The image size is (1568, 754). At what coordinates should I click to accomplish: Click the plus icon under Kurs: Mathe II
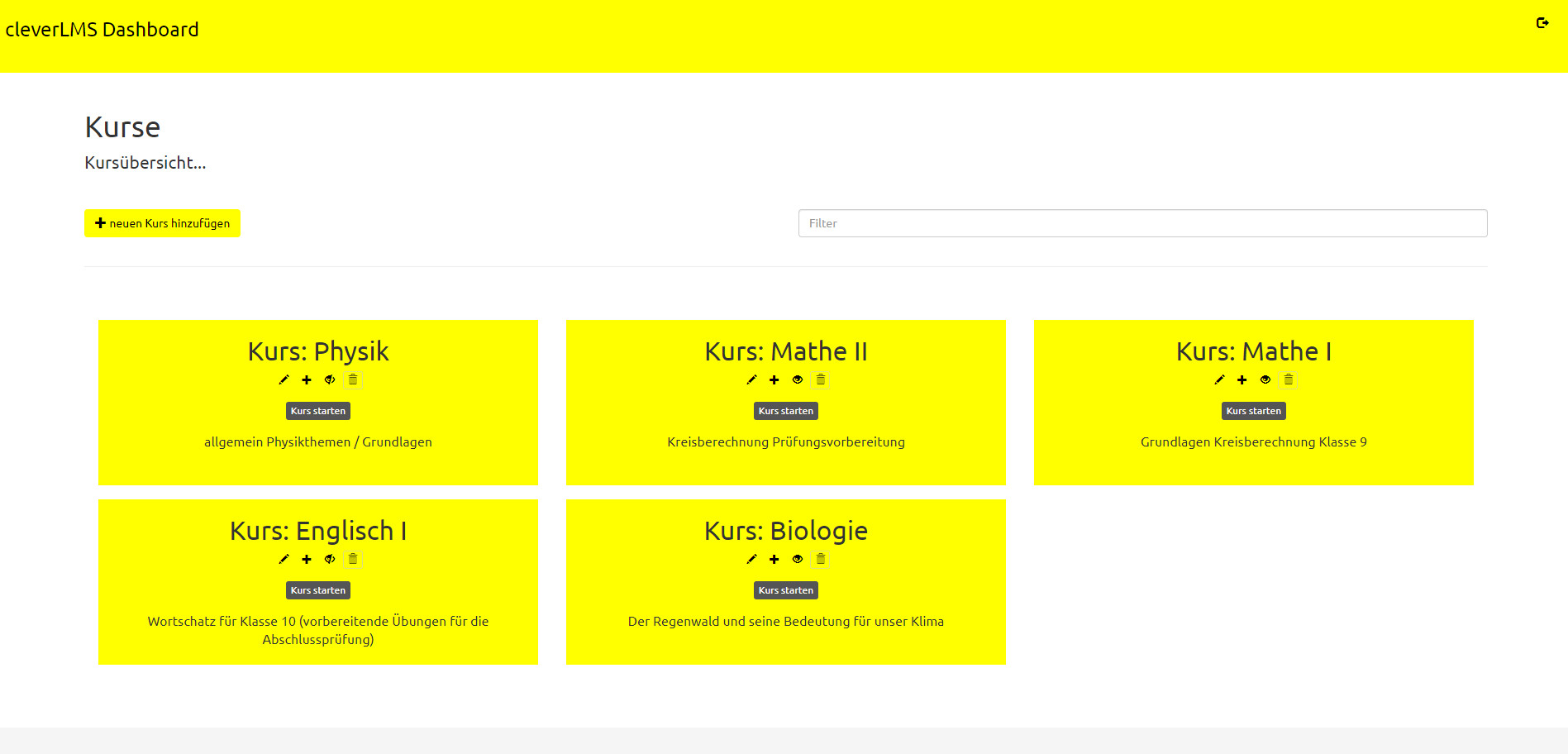click(774, 380)
